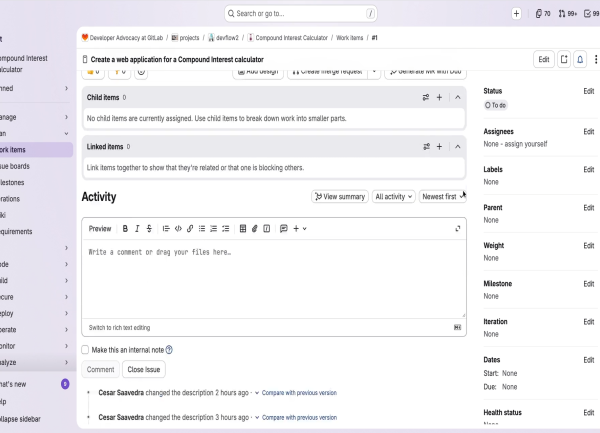The image size is (600, 433).
Task: Click the Close issue button
Action: click(x=143, y=370)
